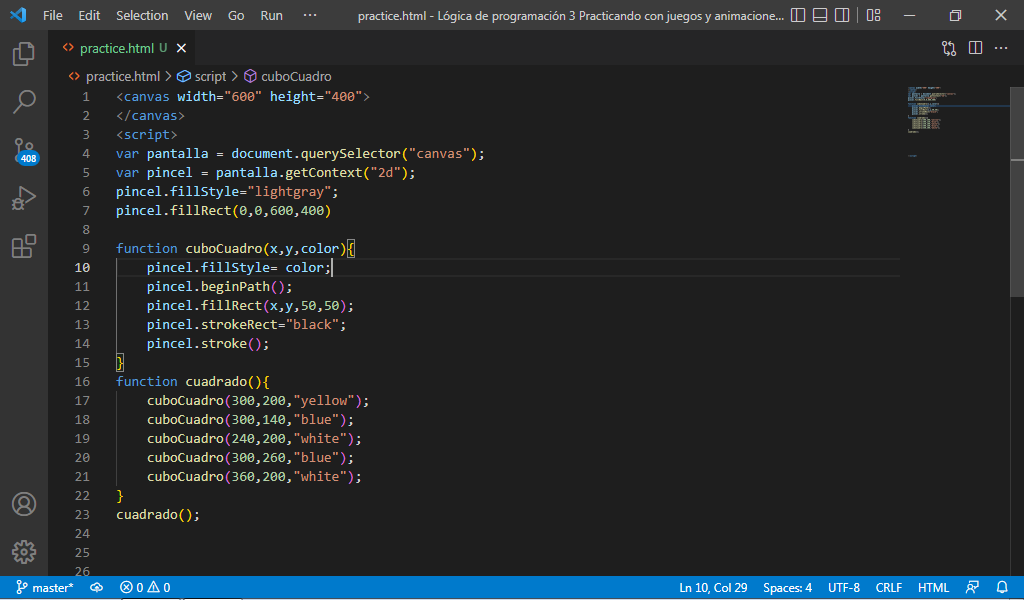The height and width of the screenshot is (600, 1024).
Task: Open Changes compare icon in editor toolbar
Action: coord(949,48)
